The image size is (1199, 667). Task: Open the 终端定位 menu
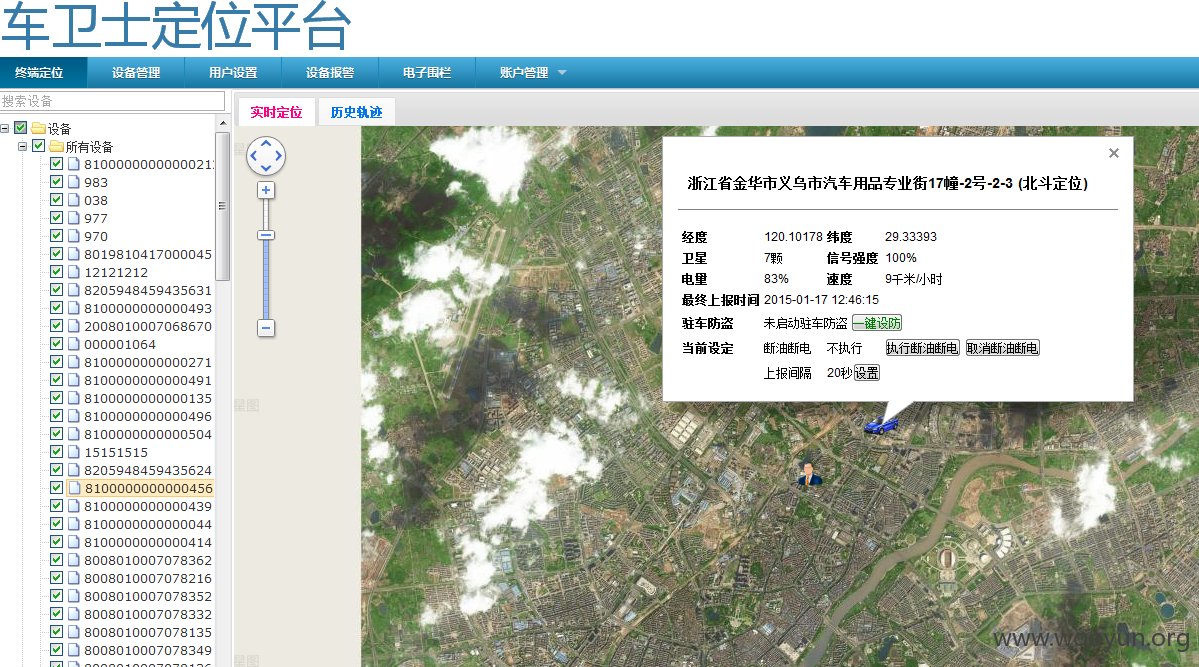click(39, 73)
